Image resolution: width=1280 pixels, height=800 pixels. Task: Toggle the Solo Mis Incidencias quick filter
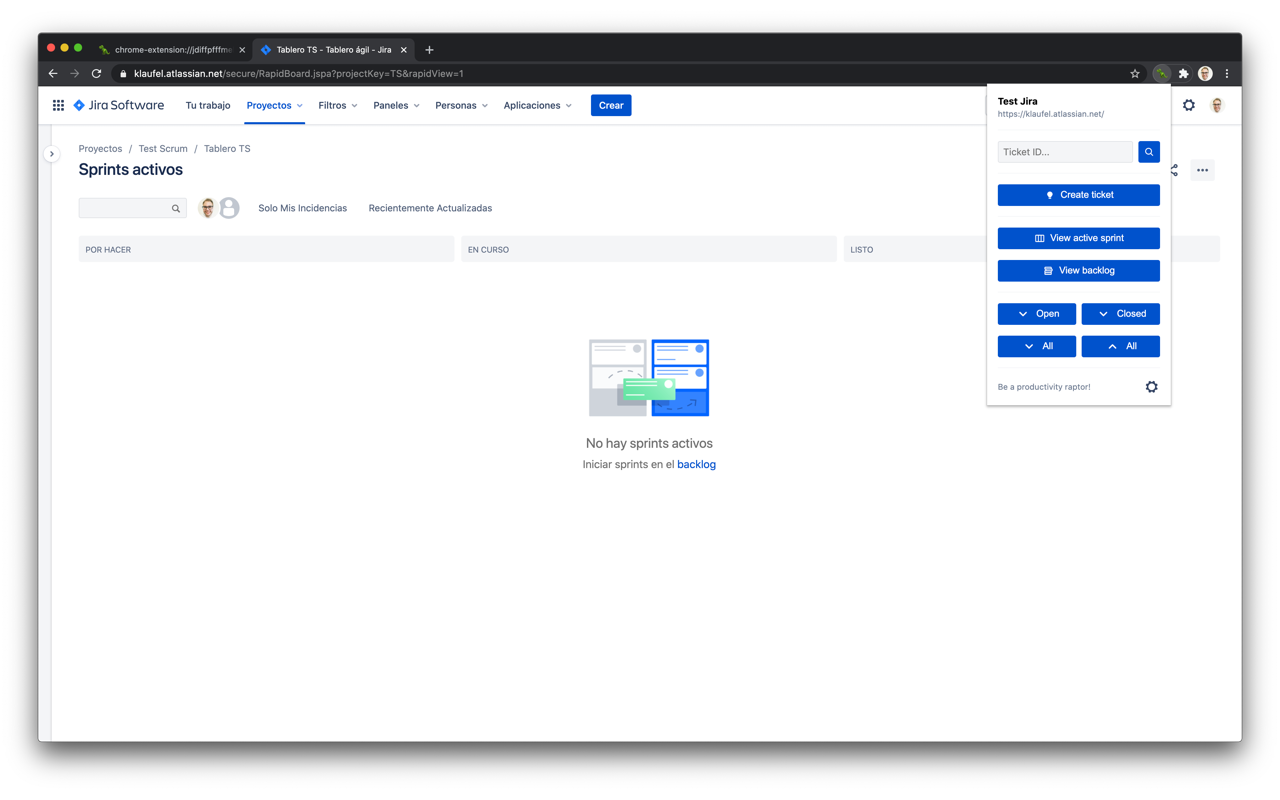[x=303, y=208]
